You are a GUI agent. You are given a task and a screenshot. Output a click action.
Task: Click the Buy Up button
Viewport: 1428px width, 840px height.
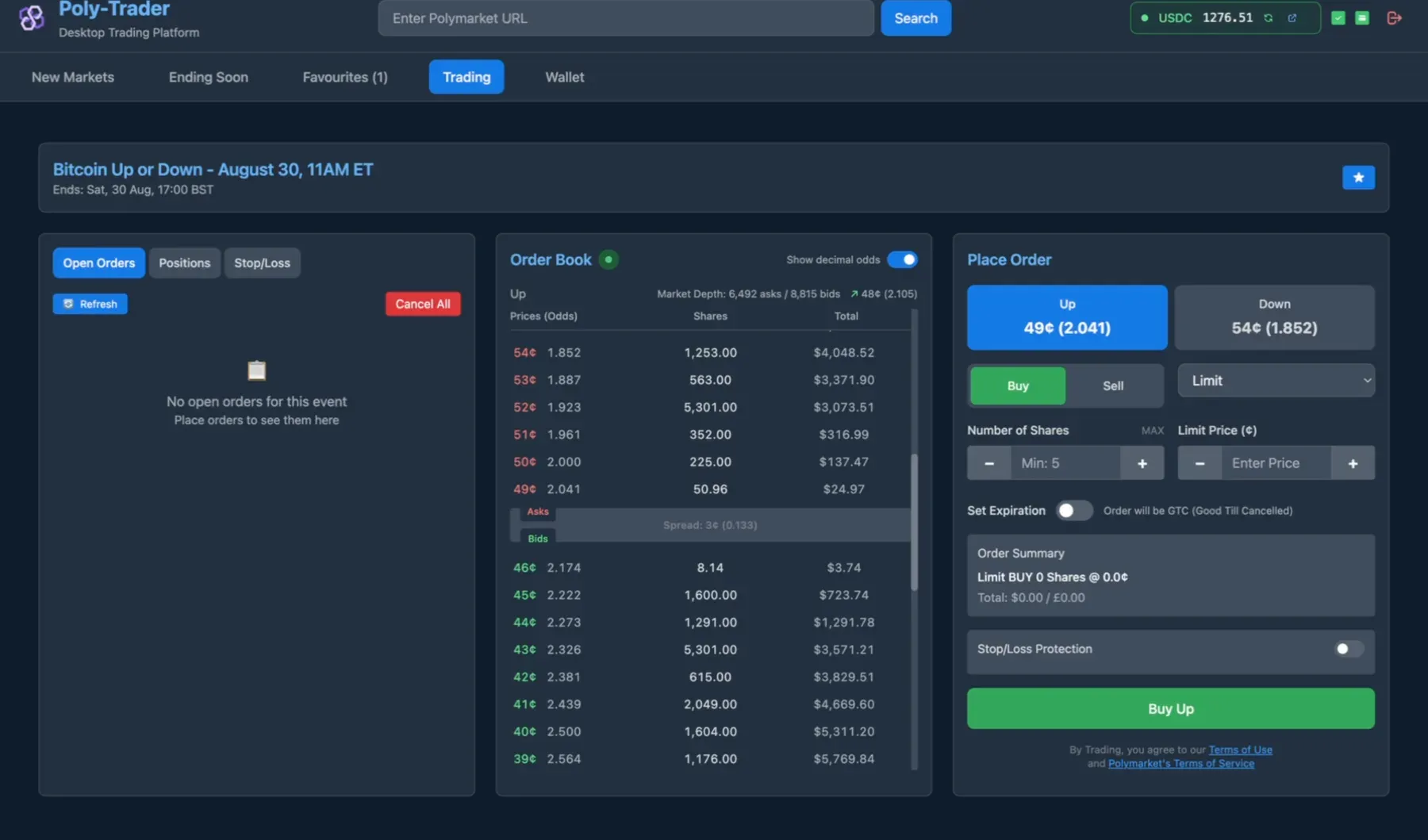click(1170, 709)
